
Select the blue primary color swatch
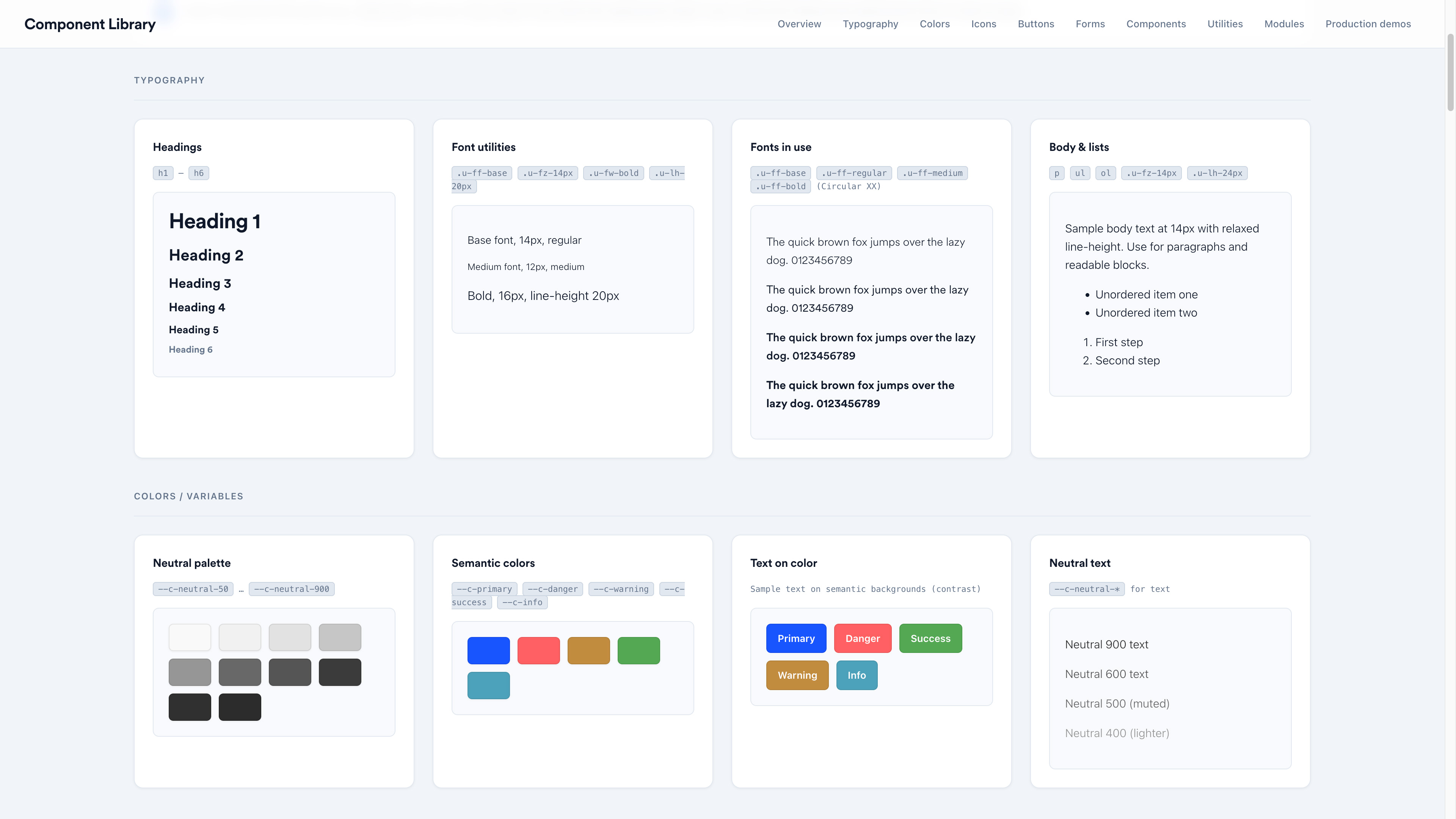click(488, 650)
